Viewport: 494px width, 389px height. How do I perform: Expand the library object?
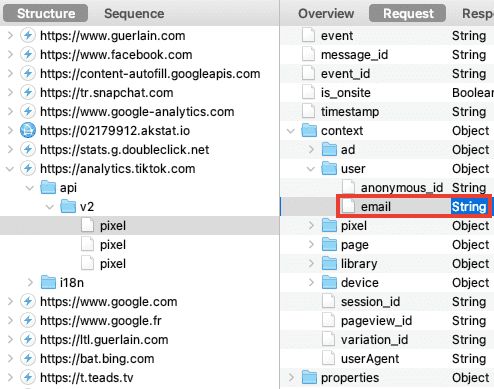click(311, 264)
